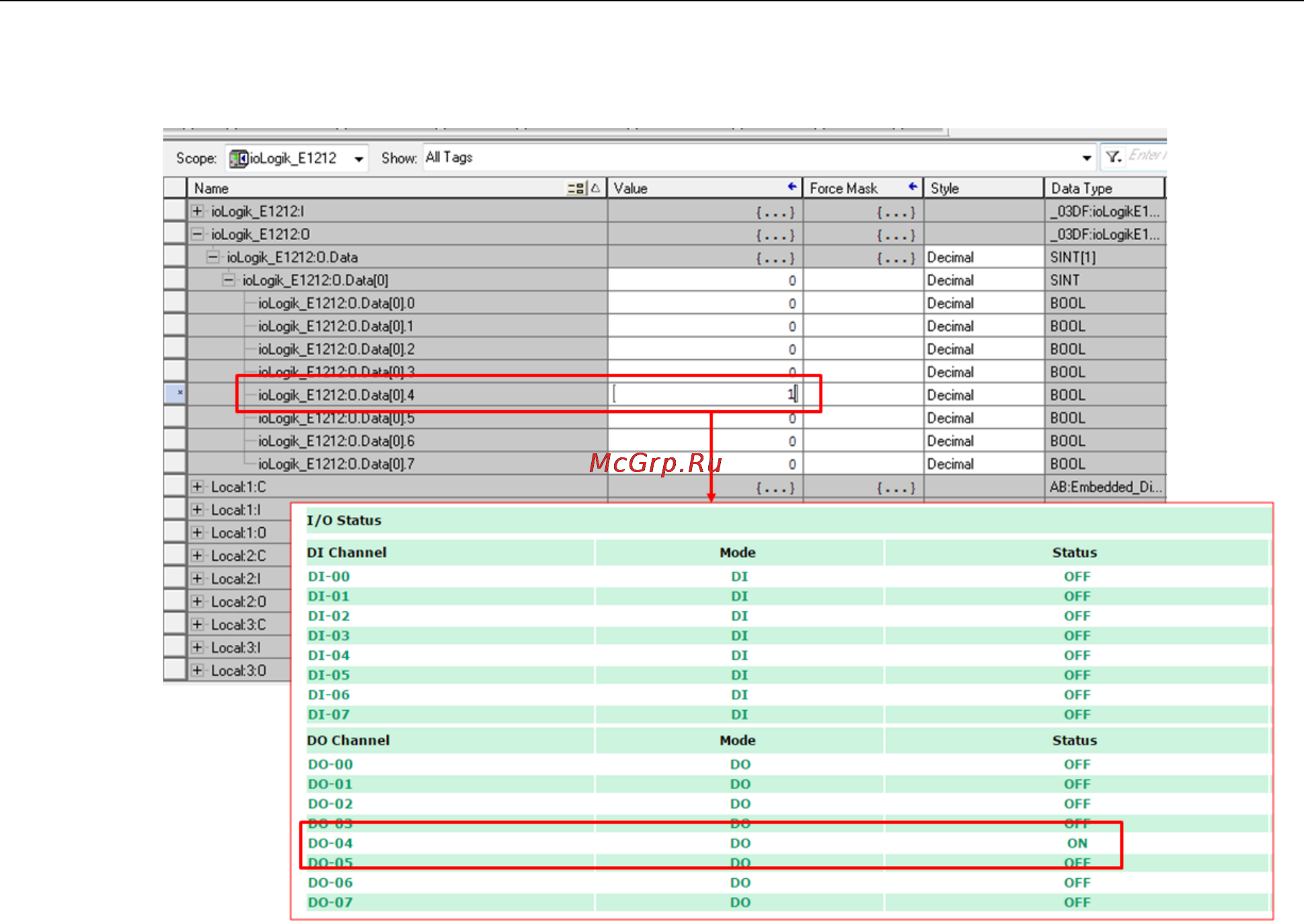Collapse the ioLogik_E1212:O.Data[0] node
Image resolution: width=1304 pixels, height=924 pixels.
pyautogui.click(x=229, y=280)
